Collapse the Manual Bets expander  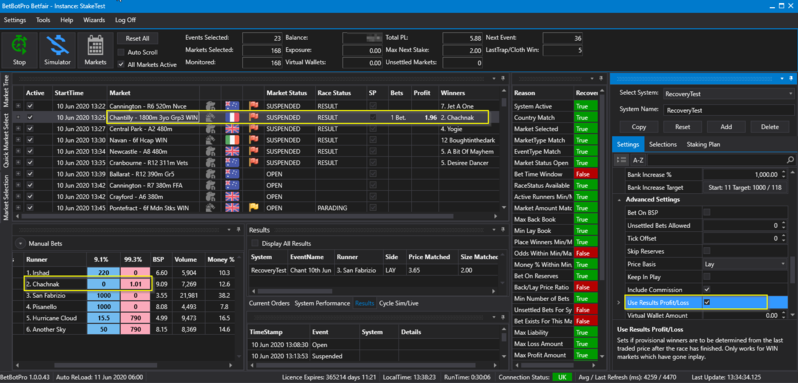[x=20, y=244]
